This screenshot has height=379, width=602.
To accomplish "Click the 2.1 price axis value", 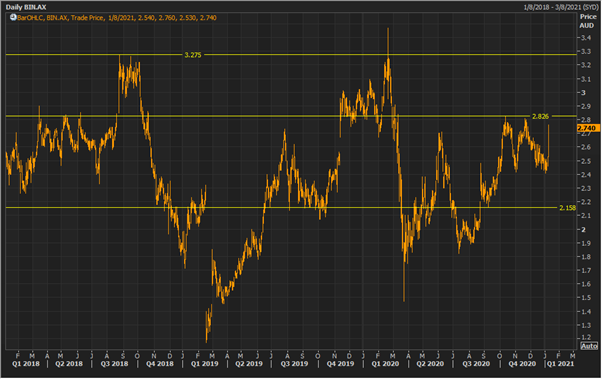I will click(585, 216).
